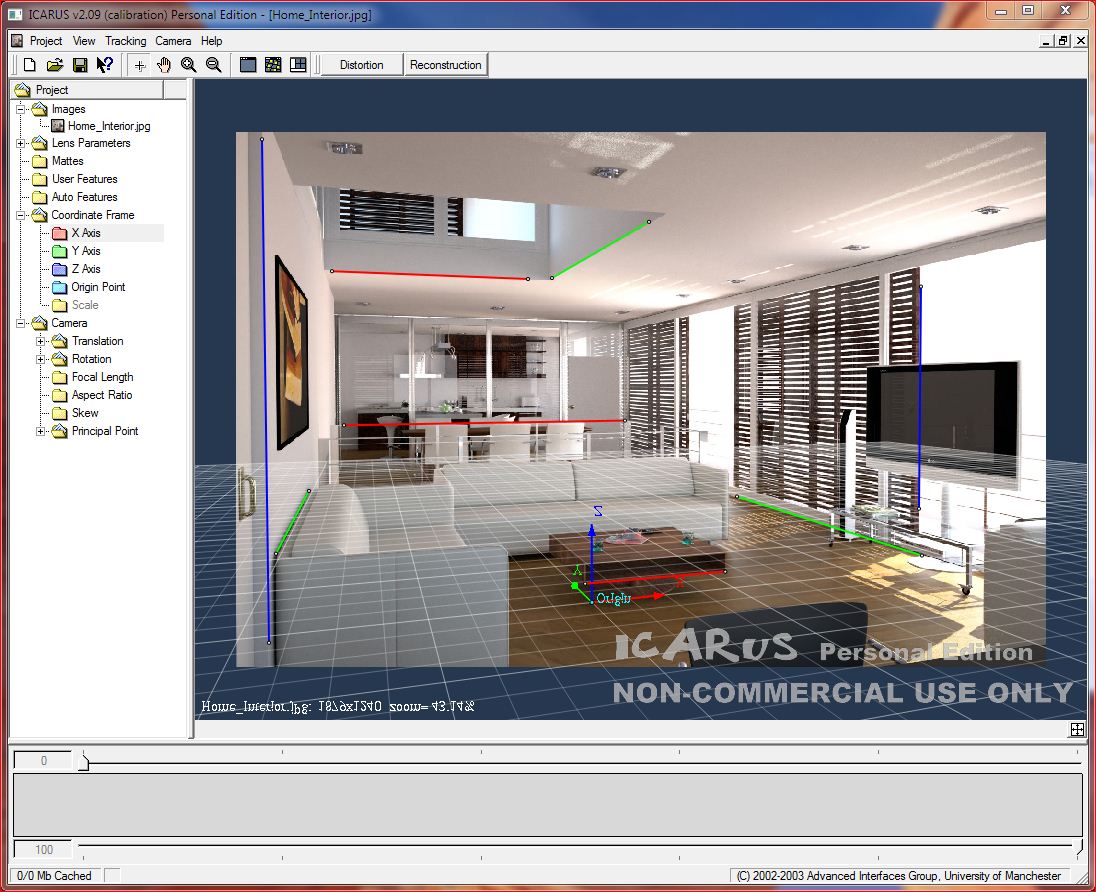The image size is (1096, 892).
Task: Click the start frame field showing 0
Action: pyautogui.click(x=43, y=761)
